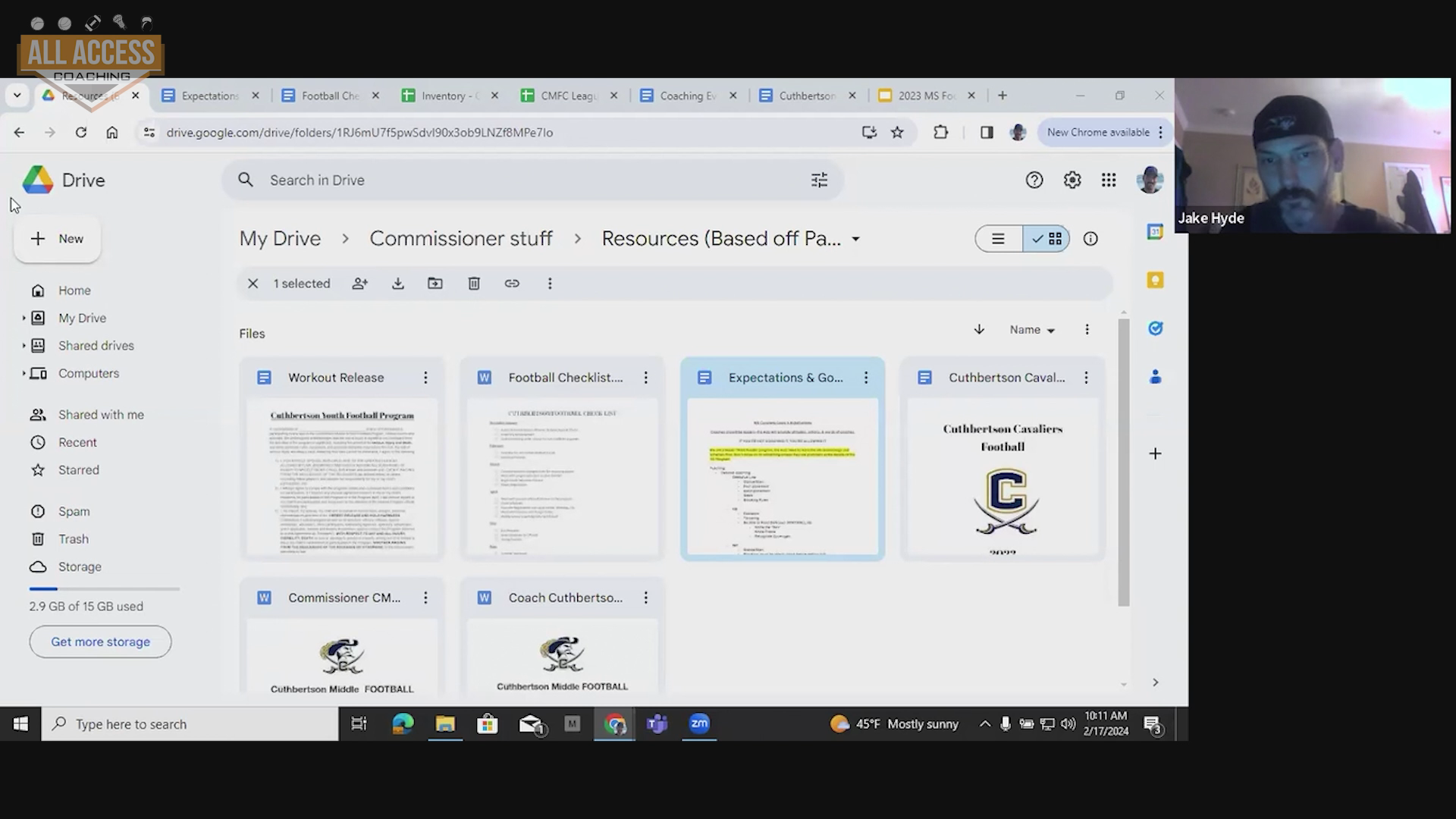Screen dimensions: 1456x819
Task: Click the Share icon in selection toolbar
Action: coord(360,284)
